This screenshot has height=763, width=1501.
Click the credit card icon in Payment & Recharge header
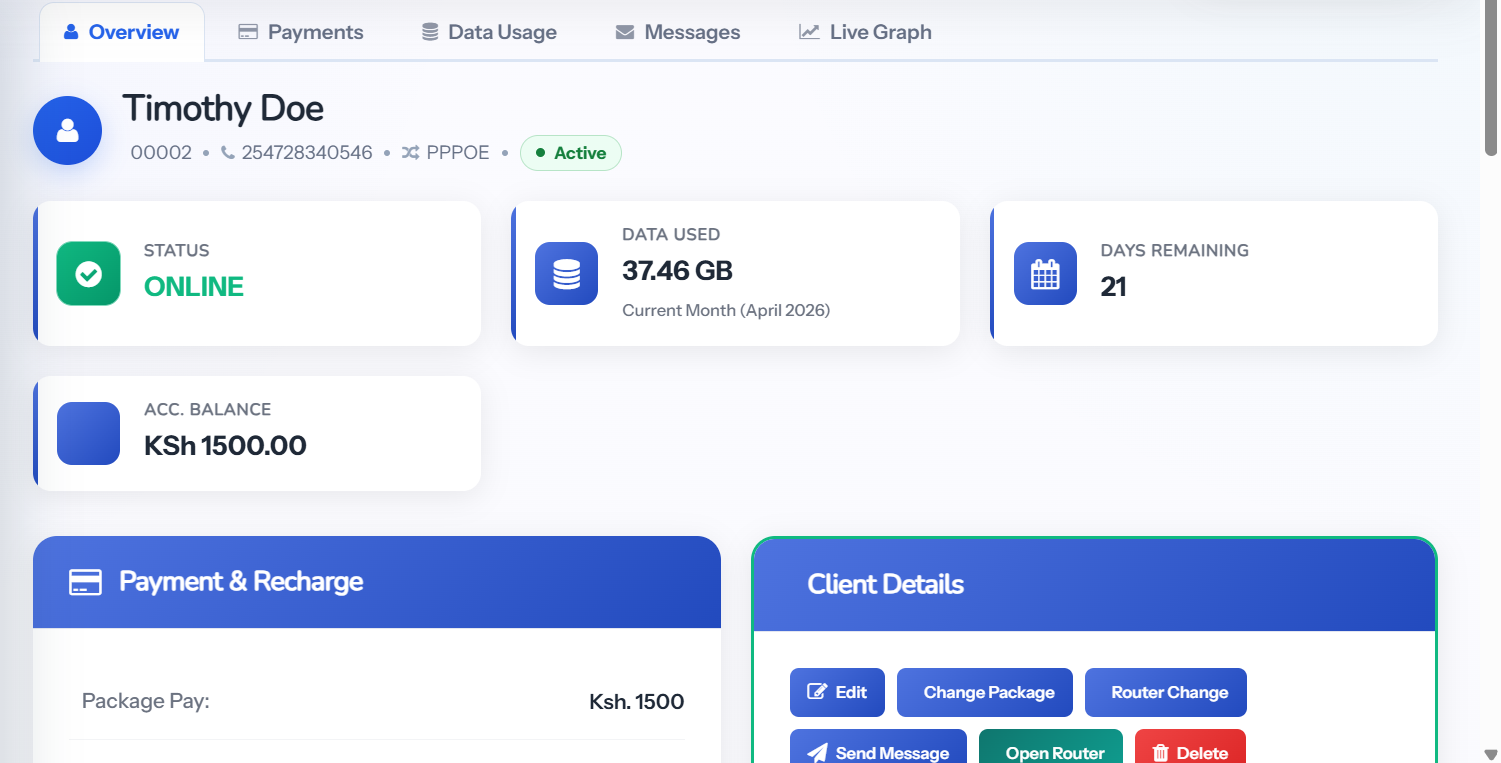(85, 582)
